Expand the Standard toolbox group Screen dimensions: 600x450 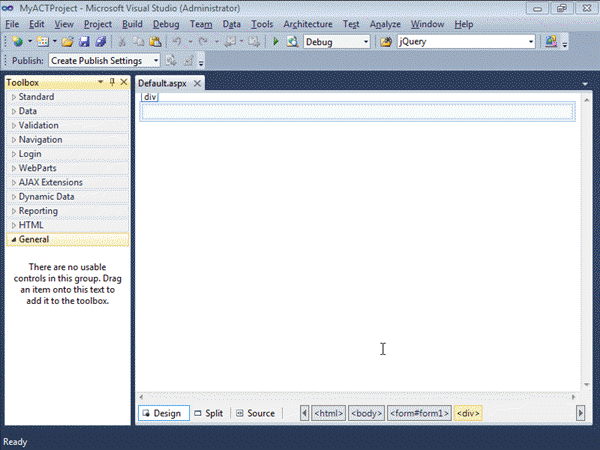pos(13,97)
